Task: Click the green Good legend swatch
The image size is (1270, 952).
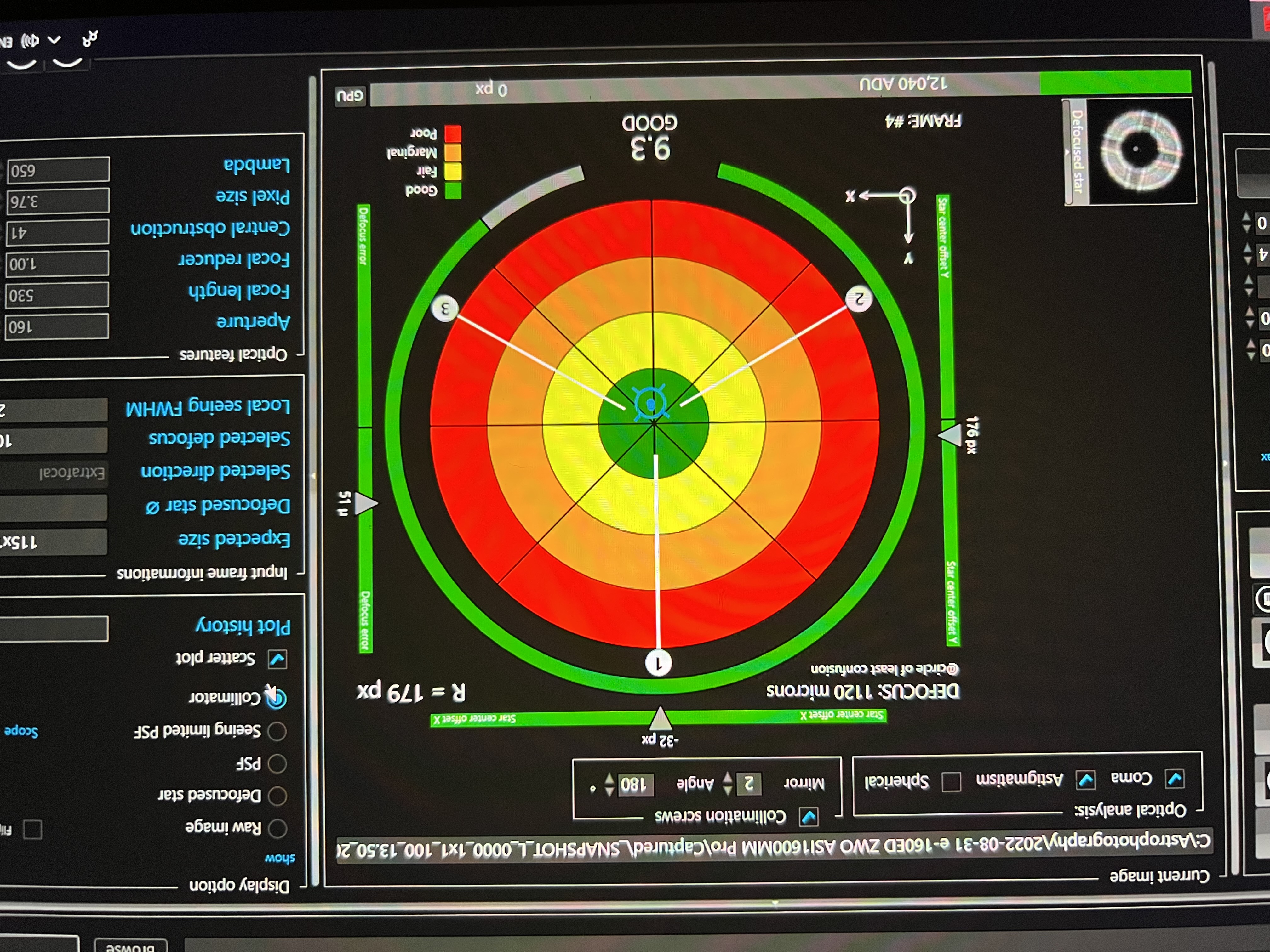Action: 453,190
